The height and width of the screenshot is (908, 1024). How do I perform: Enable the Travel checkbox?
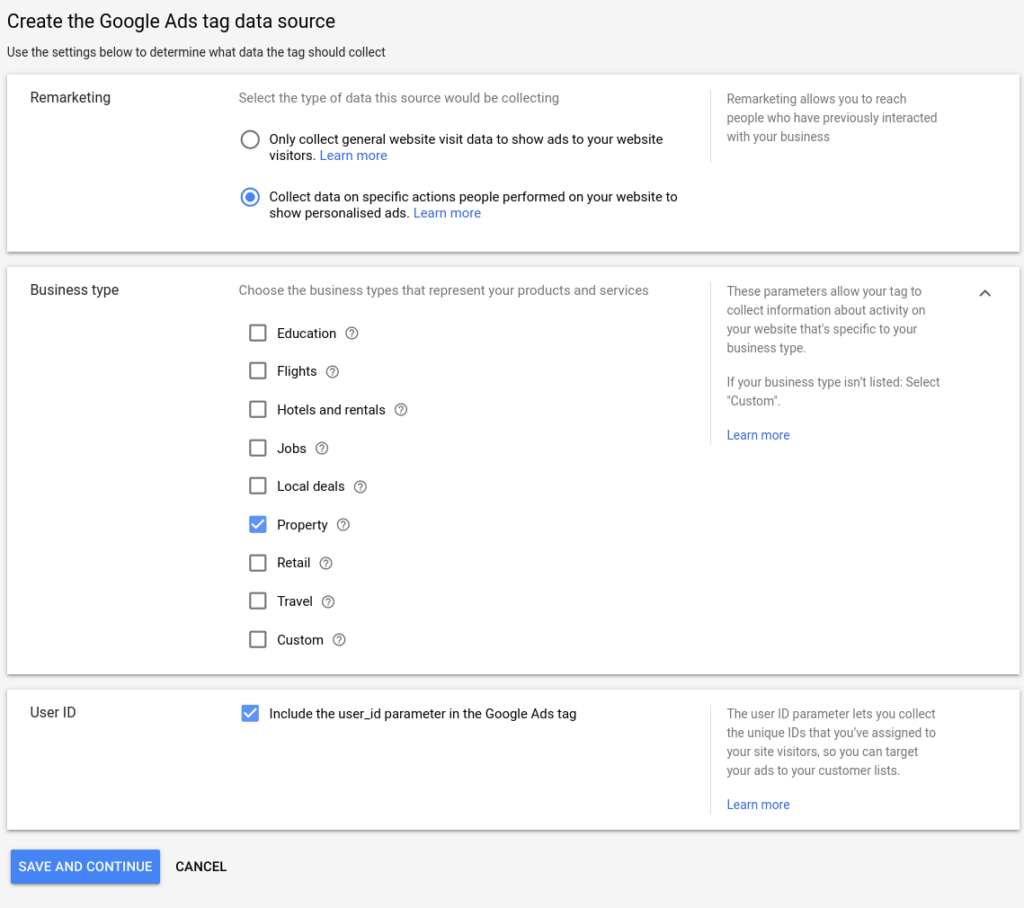(x=258, y=601)
